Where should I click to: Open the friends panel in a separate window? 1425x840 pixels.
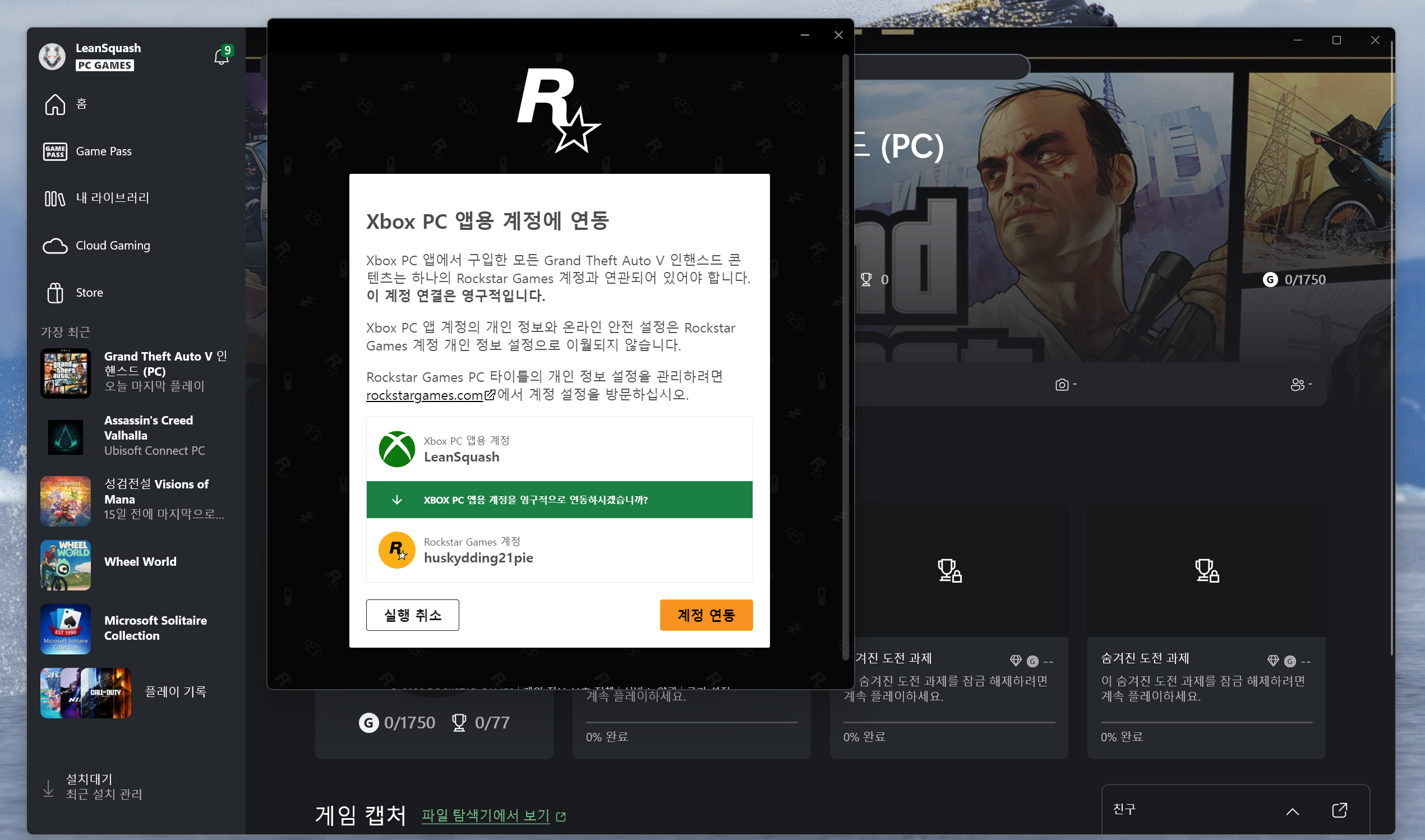1340,810
